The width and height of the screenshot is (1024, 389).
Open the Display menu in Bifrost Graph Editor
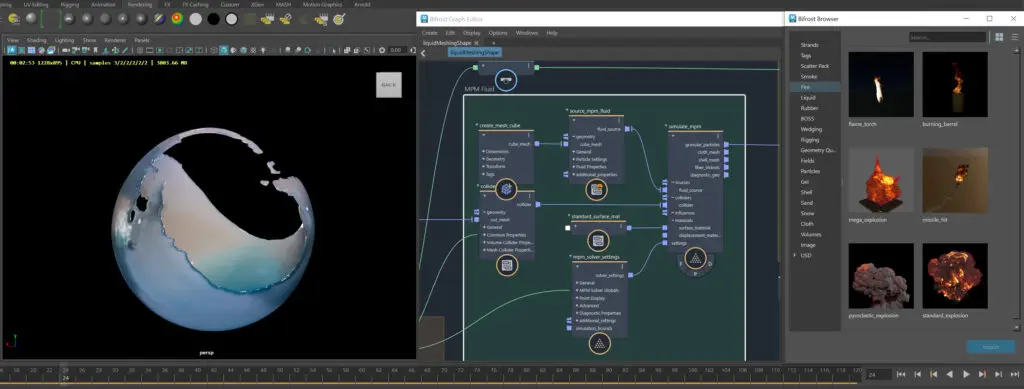(x=472, y=33)
